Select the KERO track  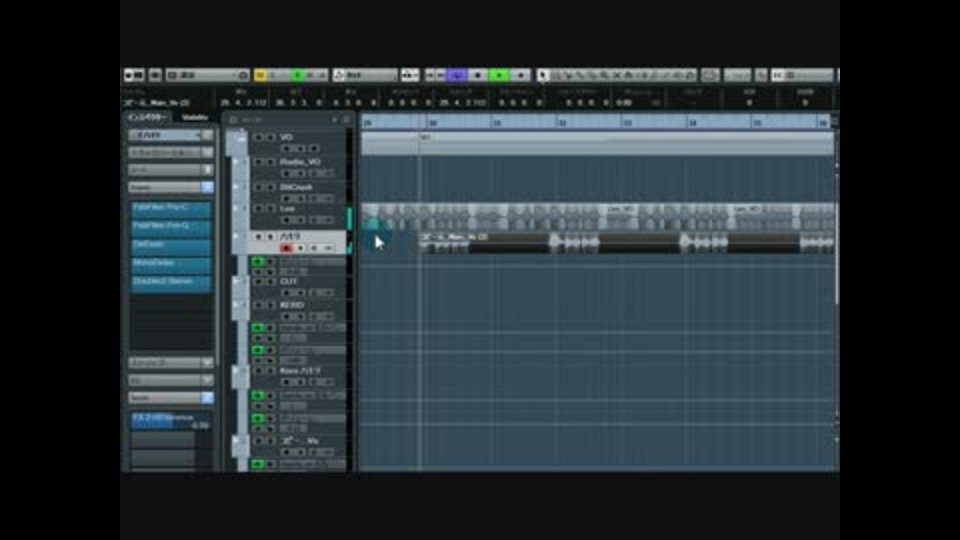291,305
